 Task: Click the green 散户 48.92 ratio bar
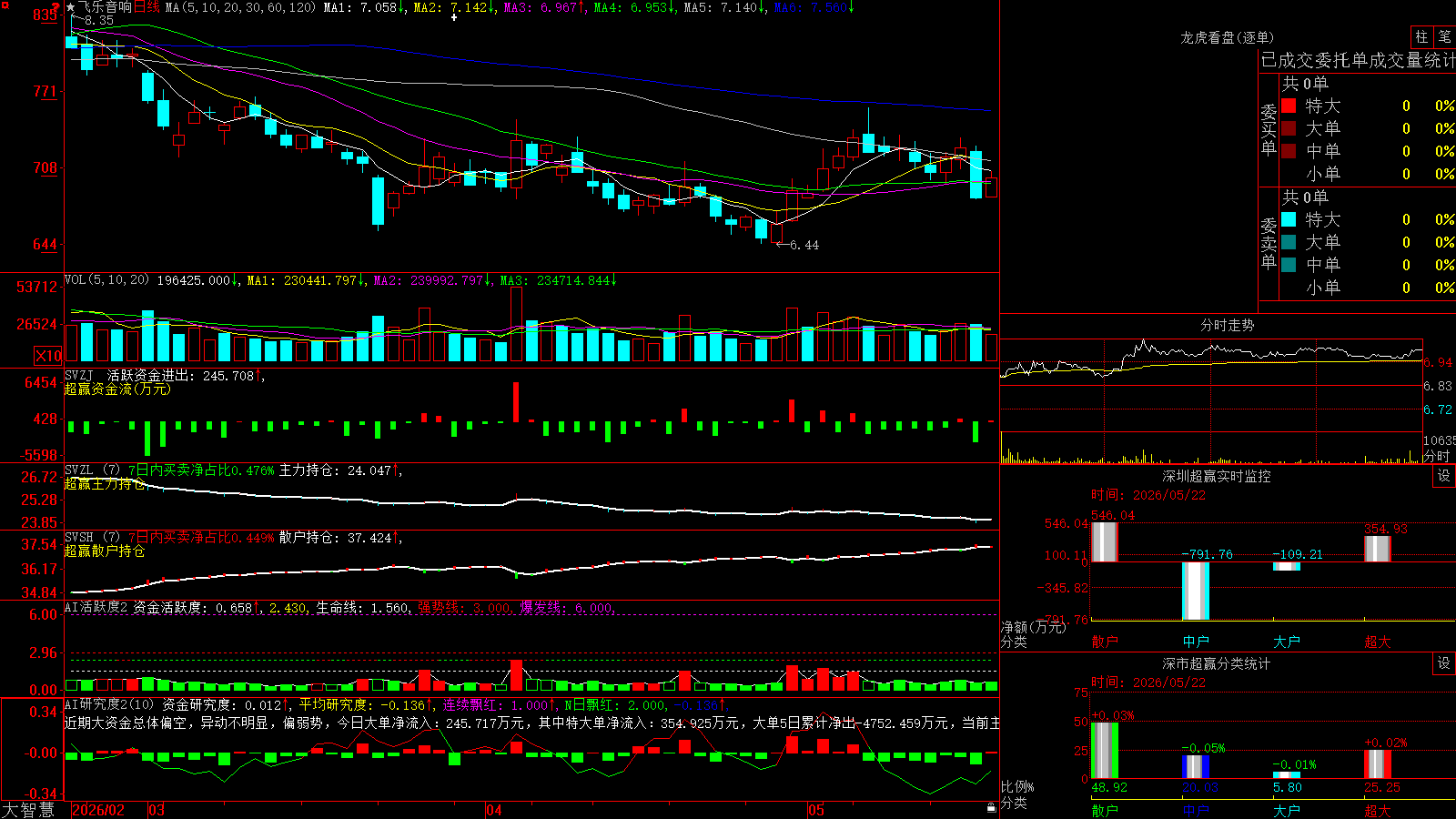click(x=1105, y=750)
